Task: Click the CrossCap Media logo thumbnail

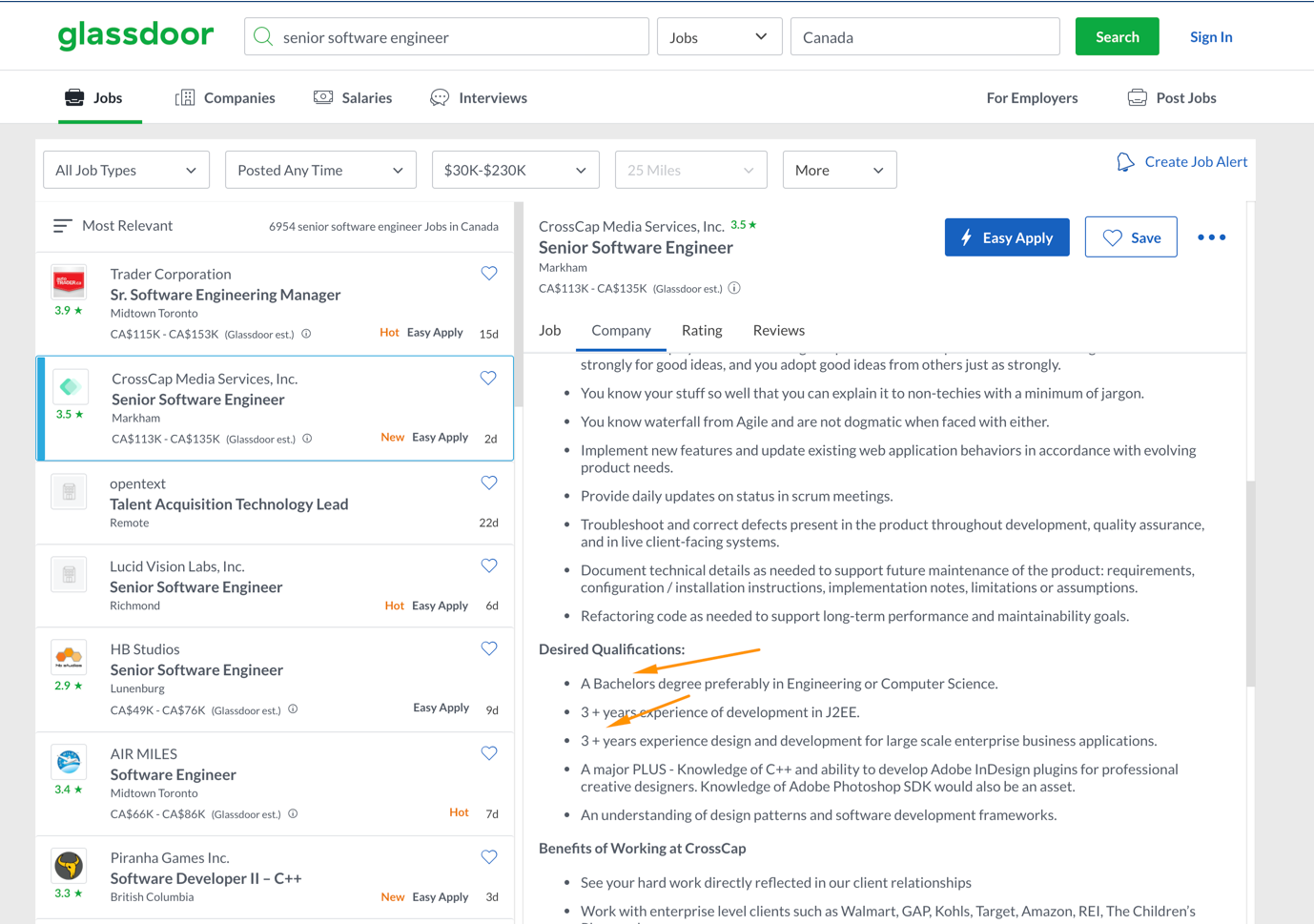Action: click(x=70, y=387)
